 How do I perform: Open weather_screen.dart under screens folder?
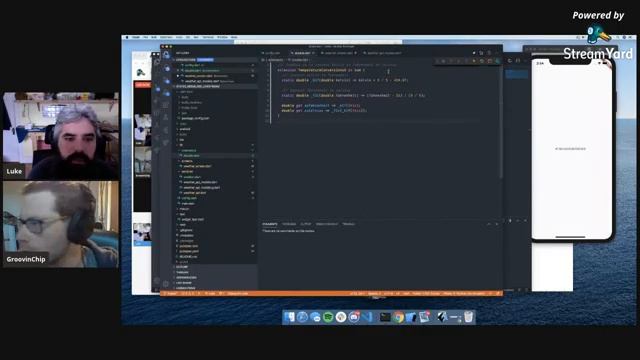(x=198, y=167)
